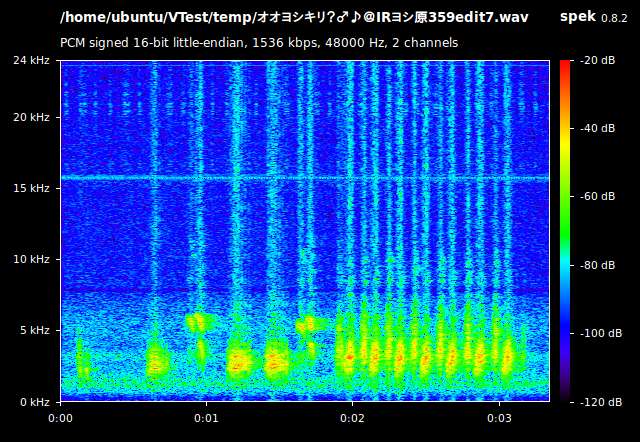The width and height of the screenshot is (640, 442).
Task: Click the 20 kHz frequency axis label
Action: click(31, 118)
